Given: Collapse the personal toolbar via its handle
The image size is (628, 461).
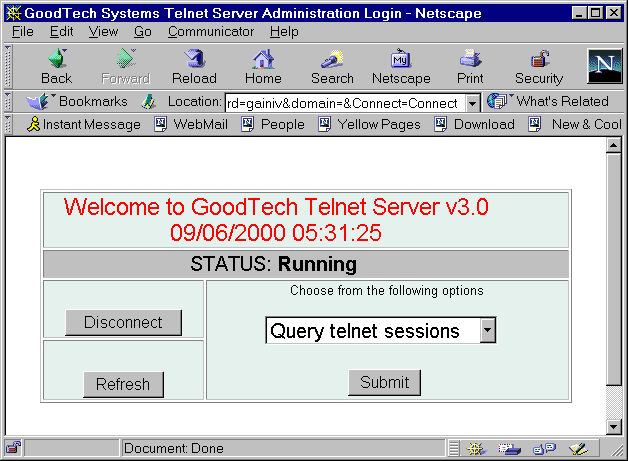Looking at the screenshot, I should click(8, 124).
